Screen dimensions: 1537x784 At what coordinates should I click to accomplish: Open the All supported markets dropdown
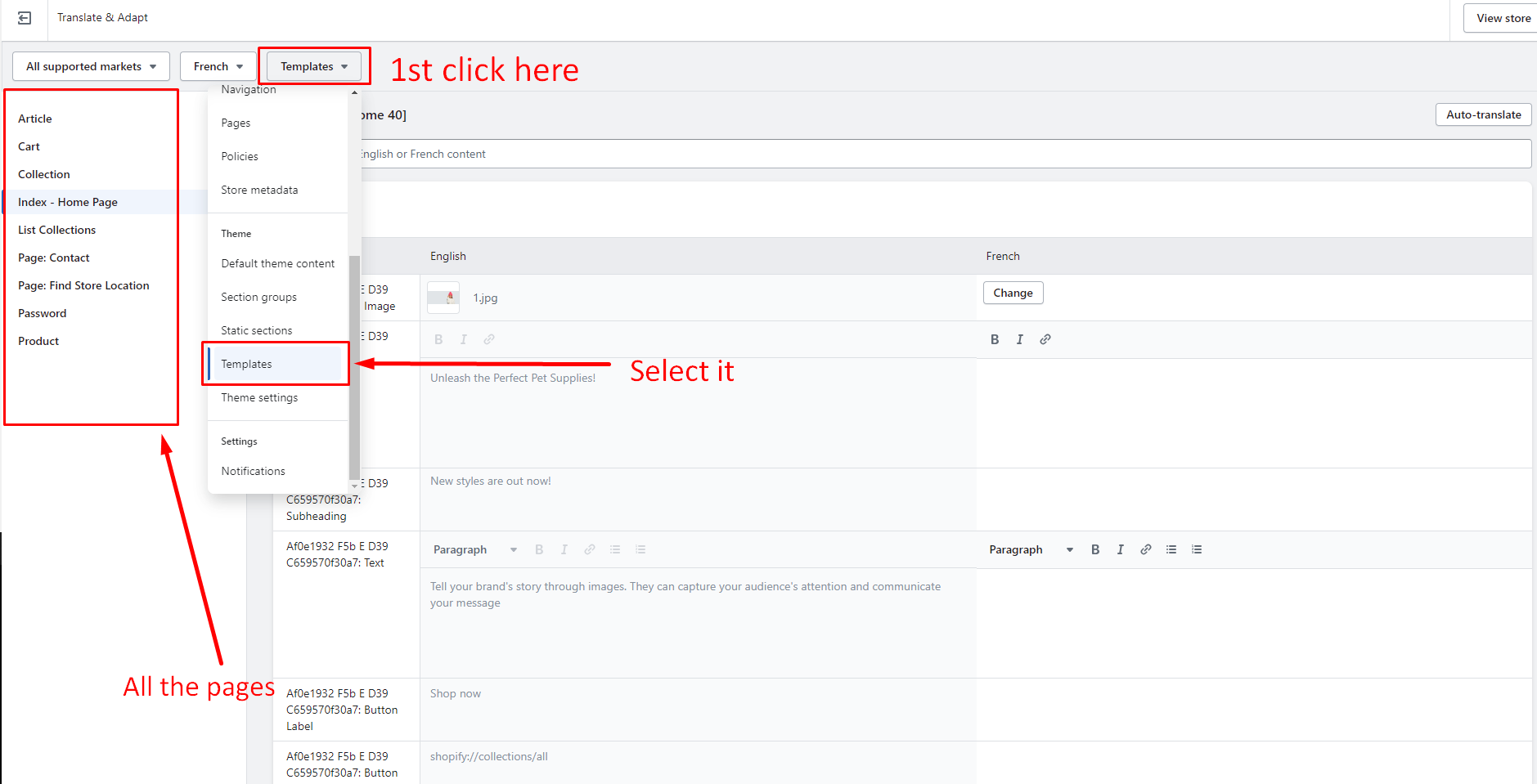pos(91,66)
